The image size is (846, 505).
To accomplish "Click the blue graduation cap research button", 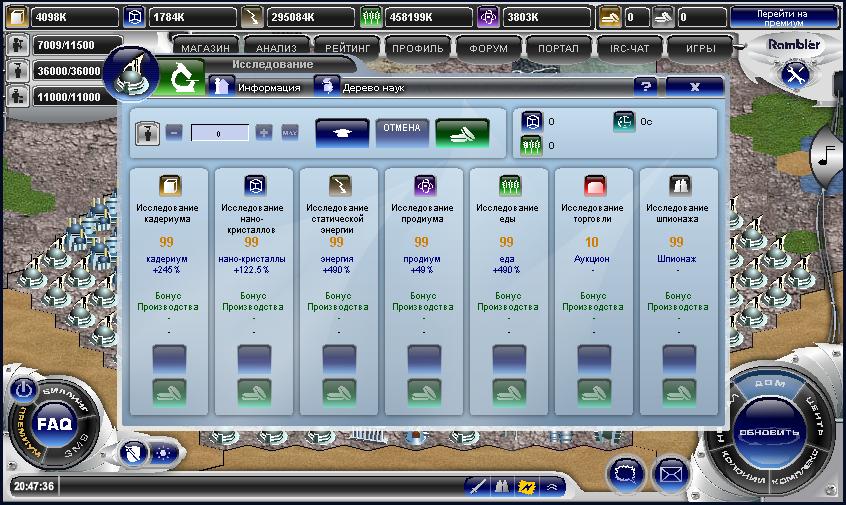I will click(342, 133).
